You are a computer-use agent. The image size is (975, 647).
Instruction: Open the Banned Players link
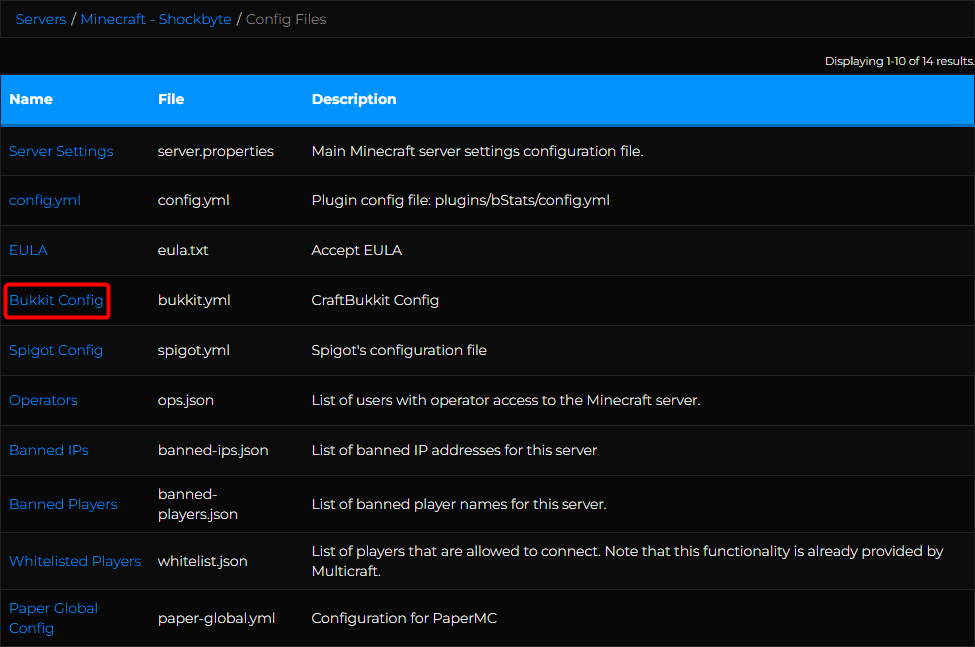[63, 504]
